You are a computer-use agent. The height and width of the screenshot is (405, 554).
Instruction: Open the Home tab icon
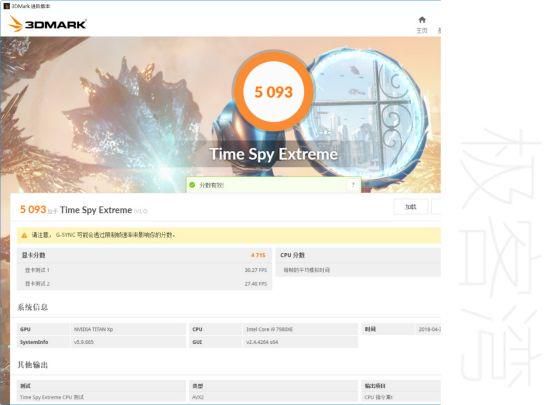pyautogui.click(x=422, y=20)
